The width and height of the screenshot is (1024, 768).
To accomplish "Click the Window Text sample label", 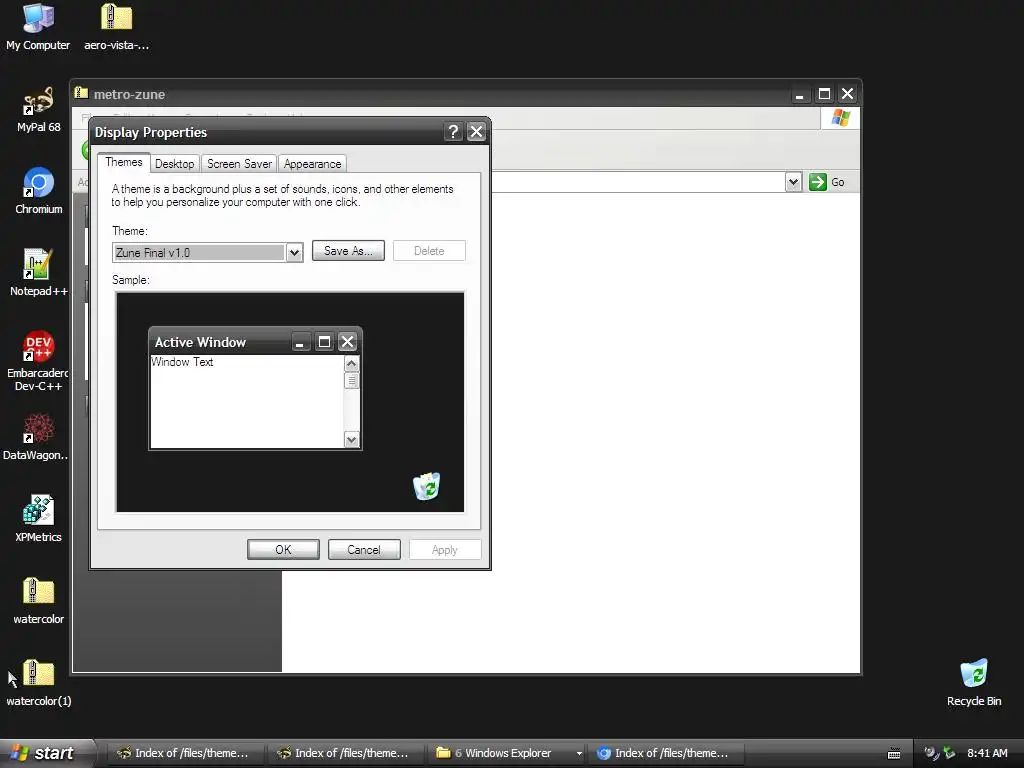I will [x=182, y=362].
